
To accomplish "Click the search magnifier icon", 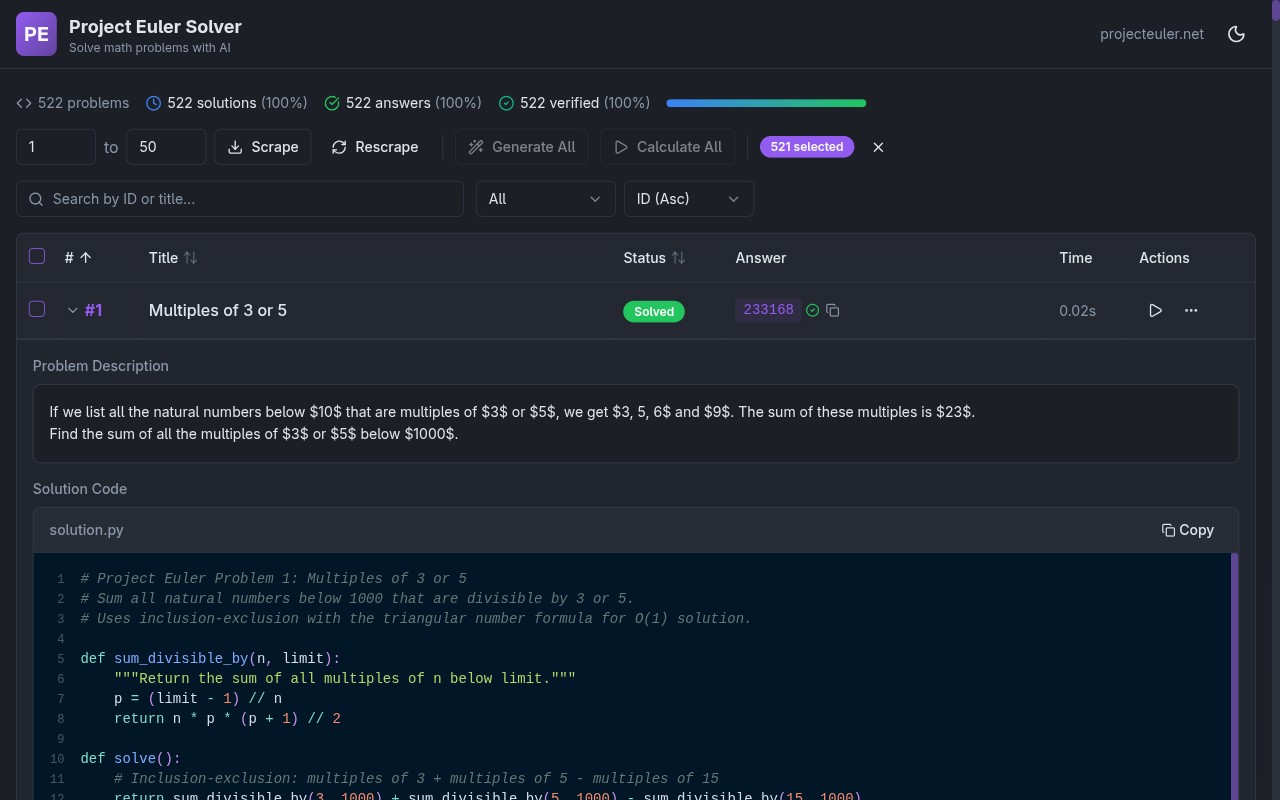I will 36,199.
